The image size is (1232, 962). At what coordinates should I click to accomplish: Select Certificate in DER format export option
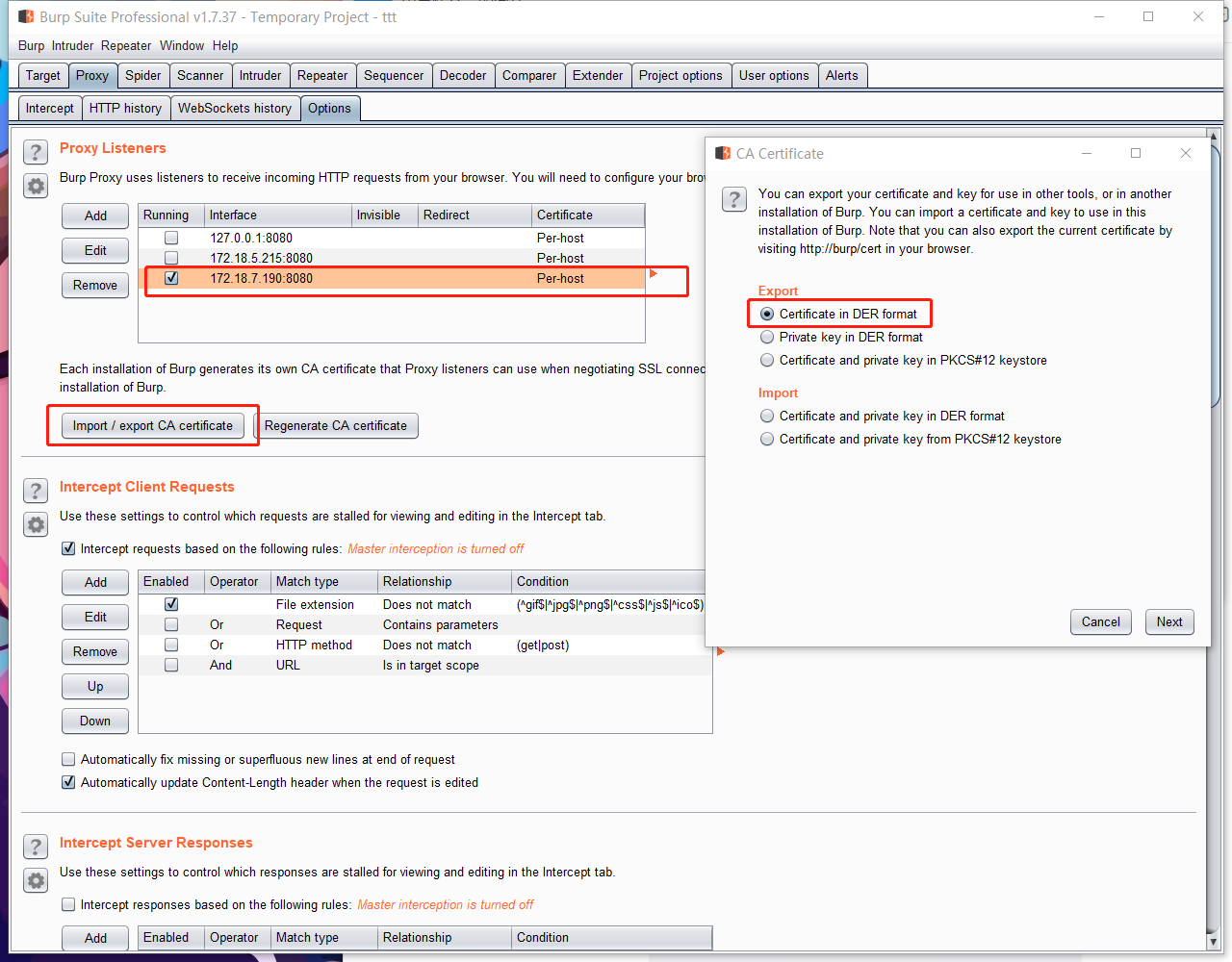tap(767, 314)
